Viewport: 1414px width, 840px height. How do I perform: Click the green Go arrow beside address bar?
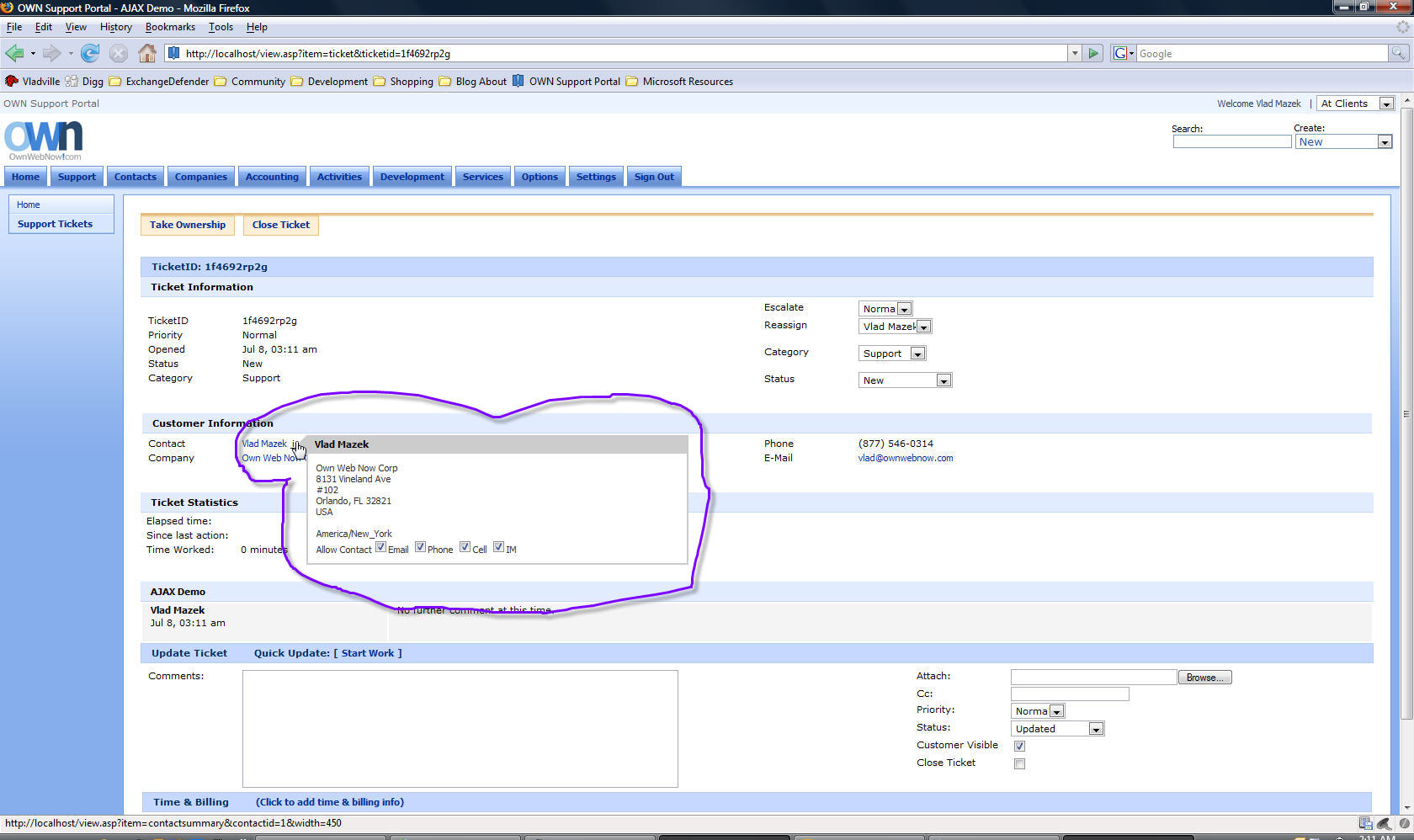click(1093, 54)
